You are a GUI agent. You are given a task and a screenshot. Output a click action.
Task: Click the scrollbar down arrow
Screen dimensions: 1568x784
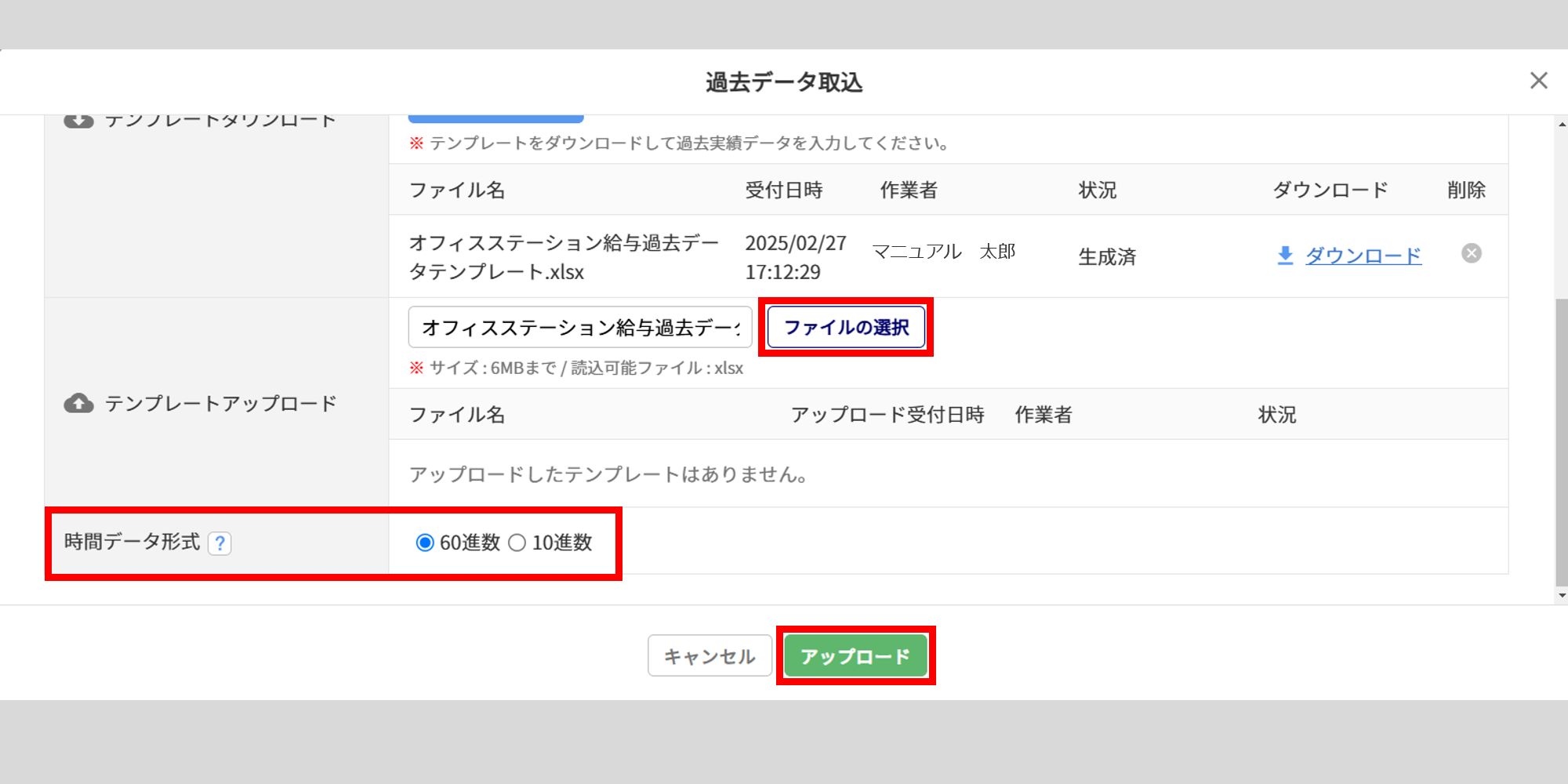point(1562,595)
